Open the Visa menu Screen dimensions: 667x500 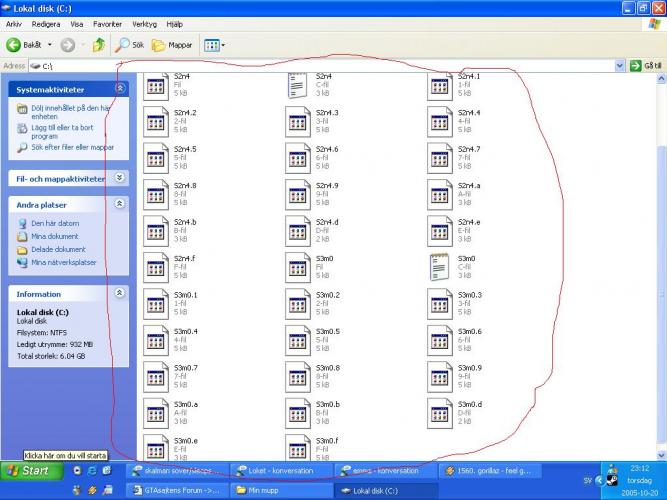click(x=77, y=24)
